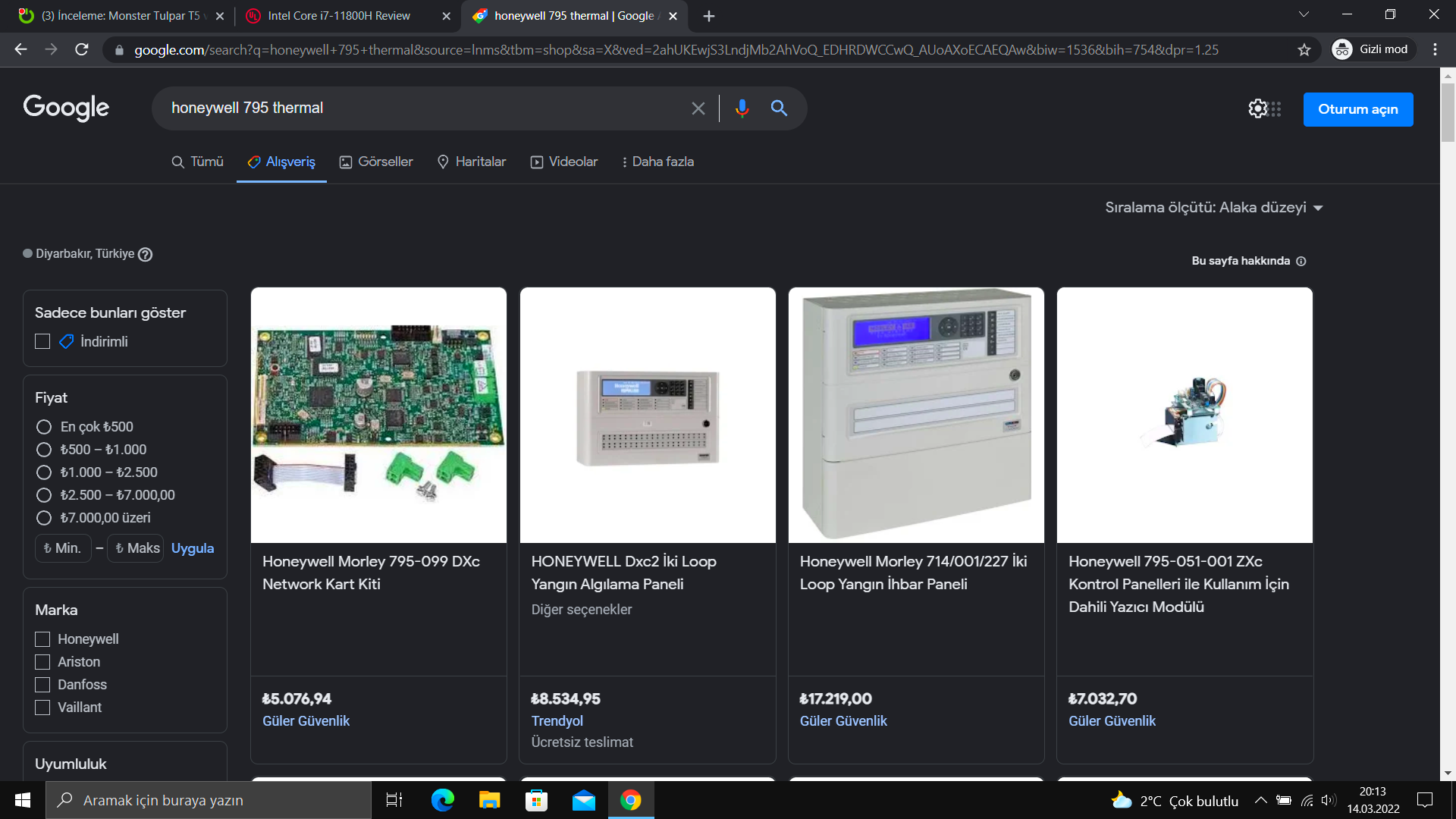Expand the Sıralama ölçütü sort dropdown
This screenshot has height=819, width=1456.
pos(1213,208)
